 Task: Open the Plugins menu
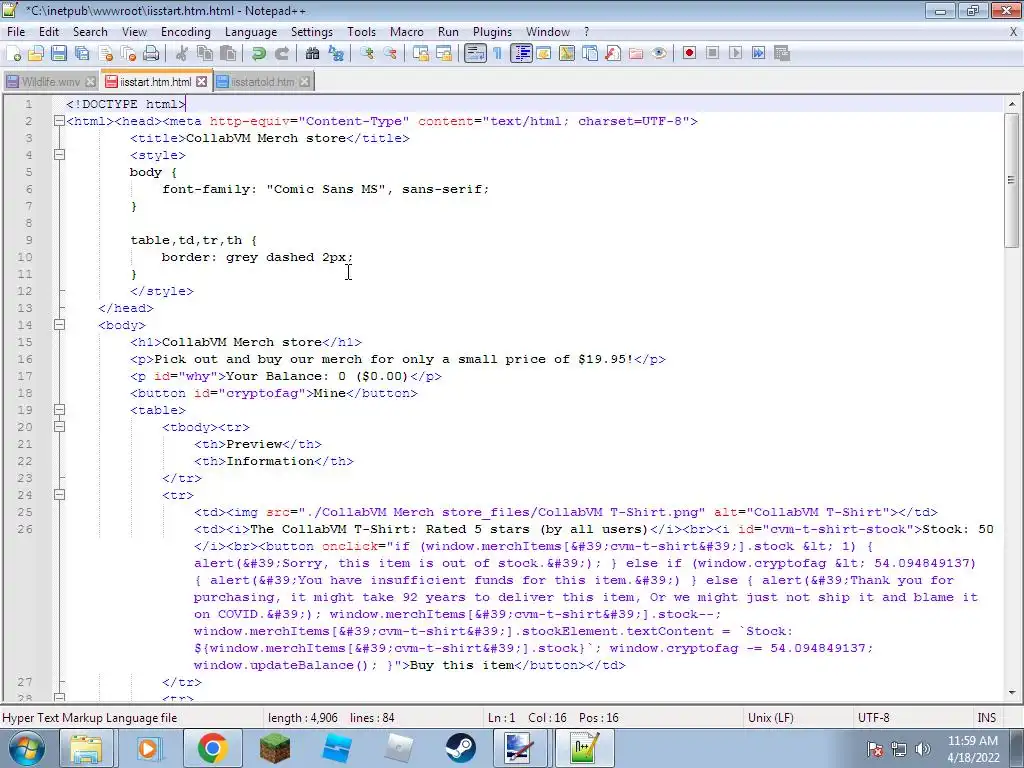coord(492,32)
